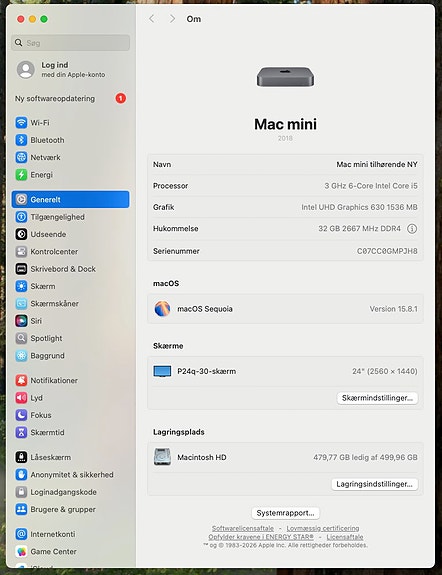
Task: Open the Softwarelicensaftale link
Action: (x=243, y=528)
